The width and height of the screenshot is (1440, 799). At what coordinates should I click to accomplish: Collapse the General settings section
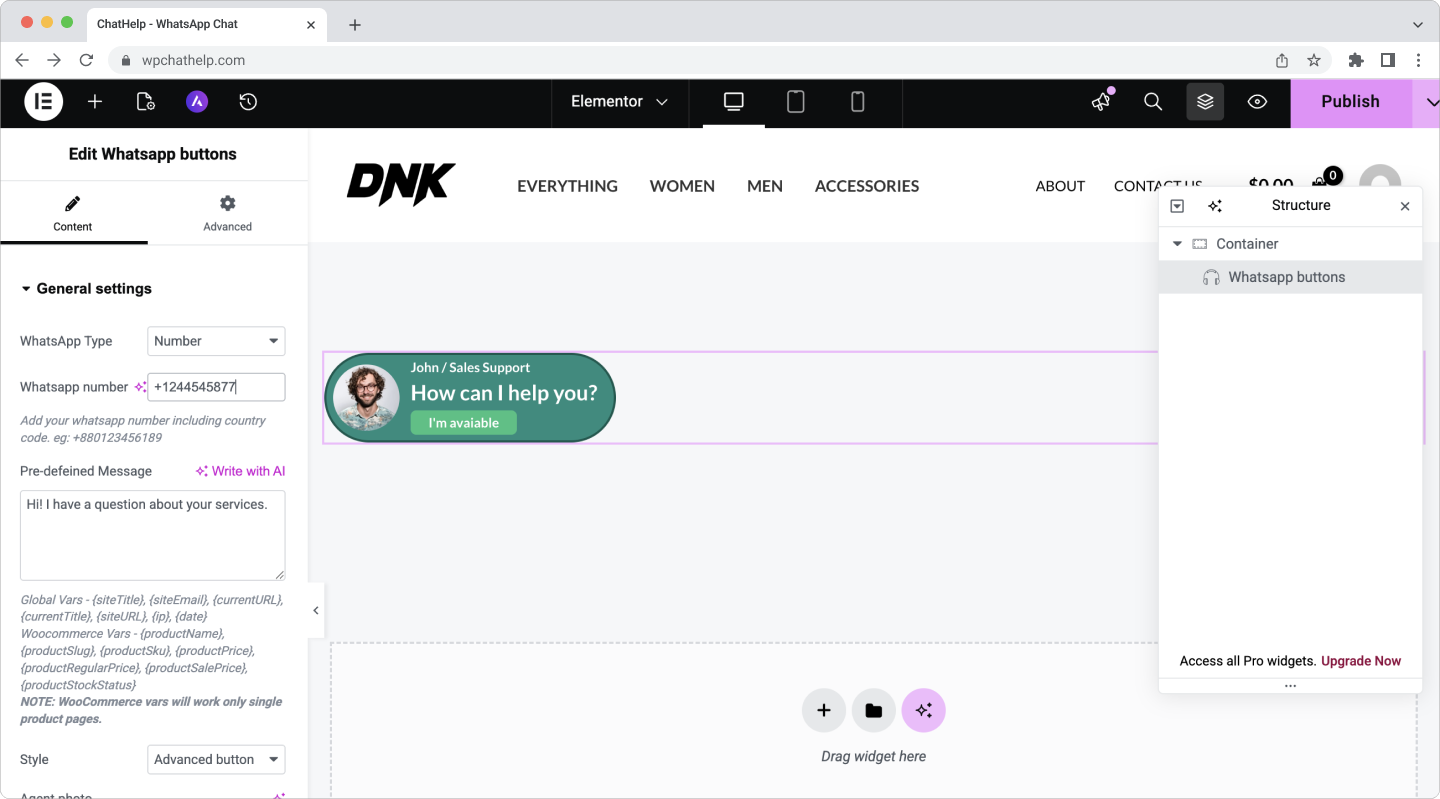(x=86, y=289)
